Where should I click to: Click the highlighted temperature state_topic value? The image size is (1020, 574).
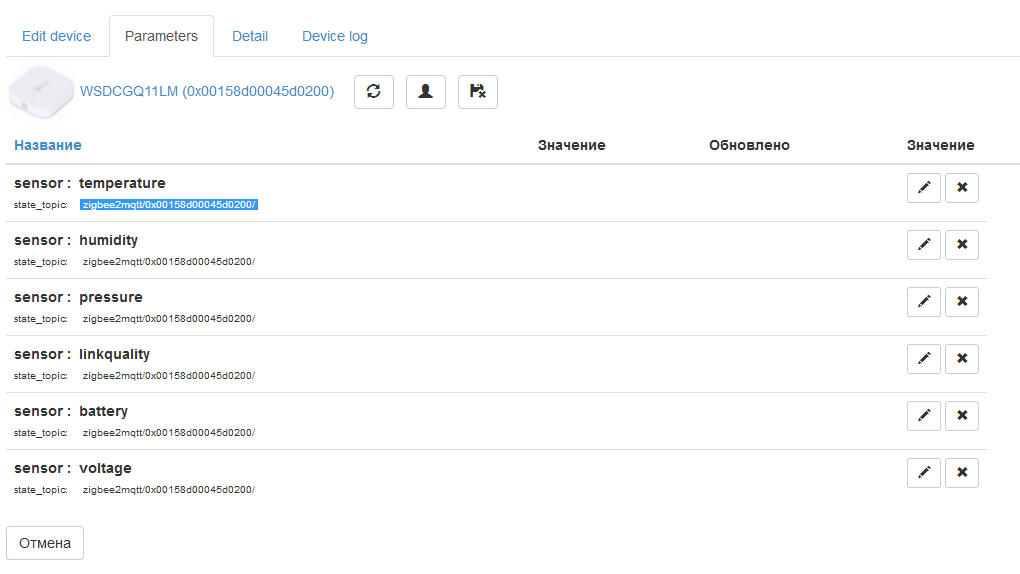click(169, 205)
